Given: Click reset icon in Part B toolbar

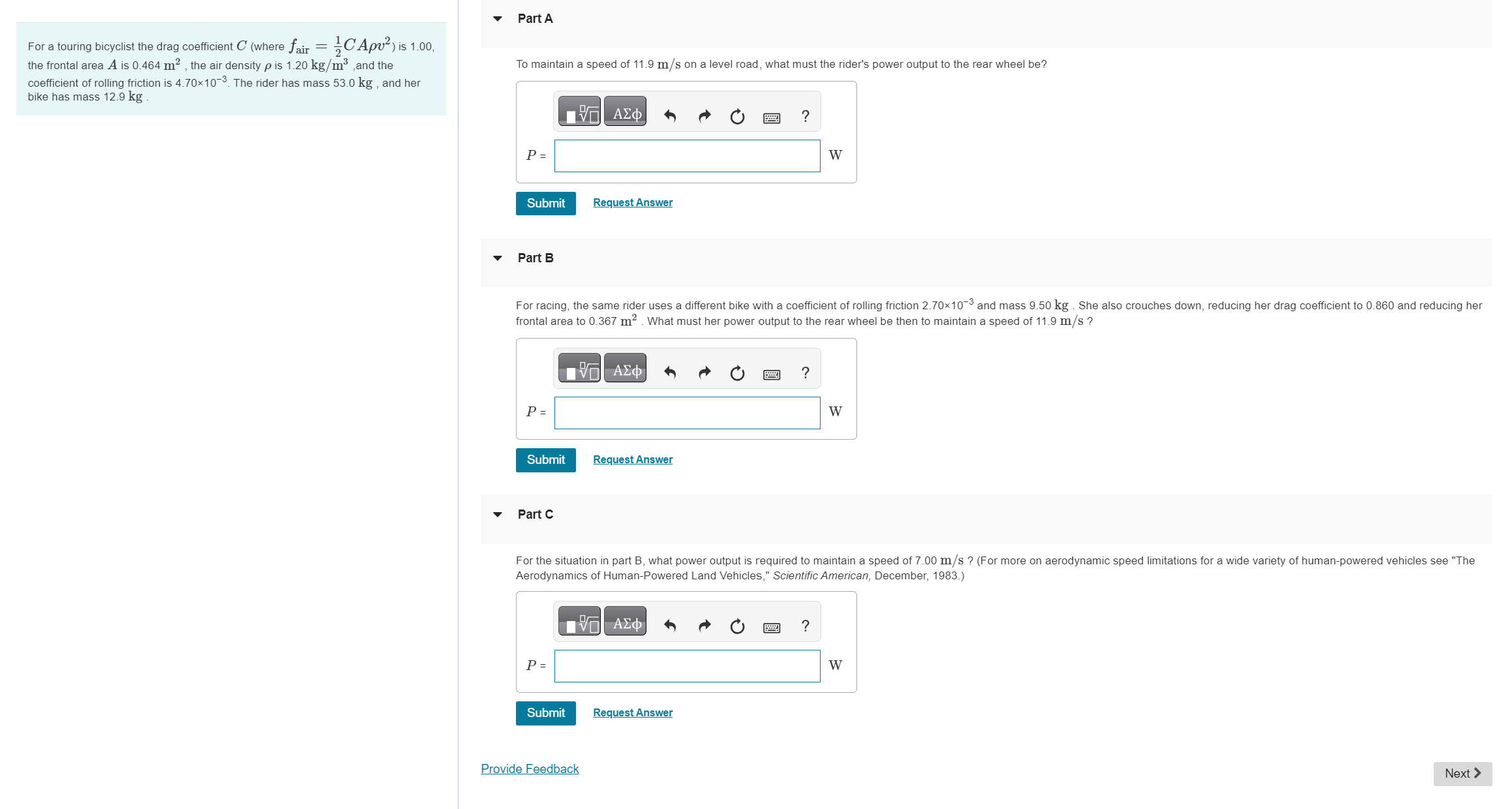Looking at the screenshot, I should 737,373.
